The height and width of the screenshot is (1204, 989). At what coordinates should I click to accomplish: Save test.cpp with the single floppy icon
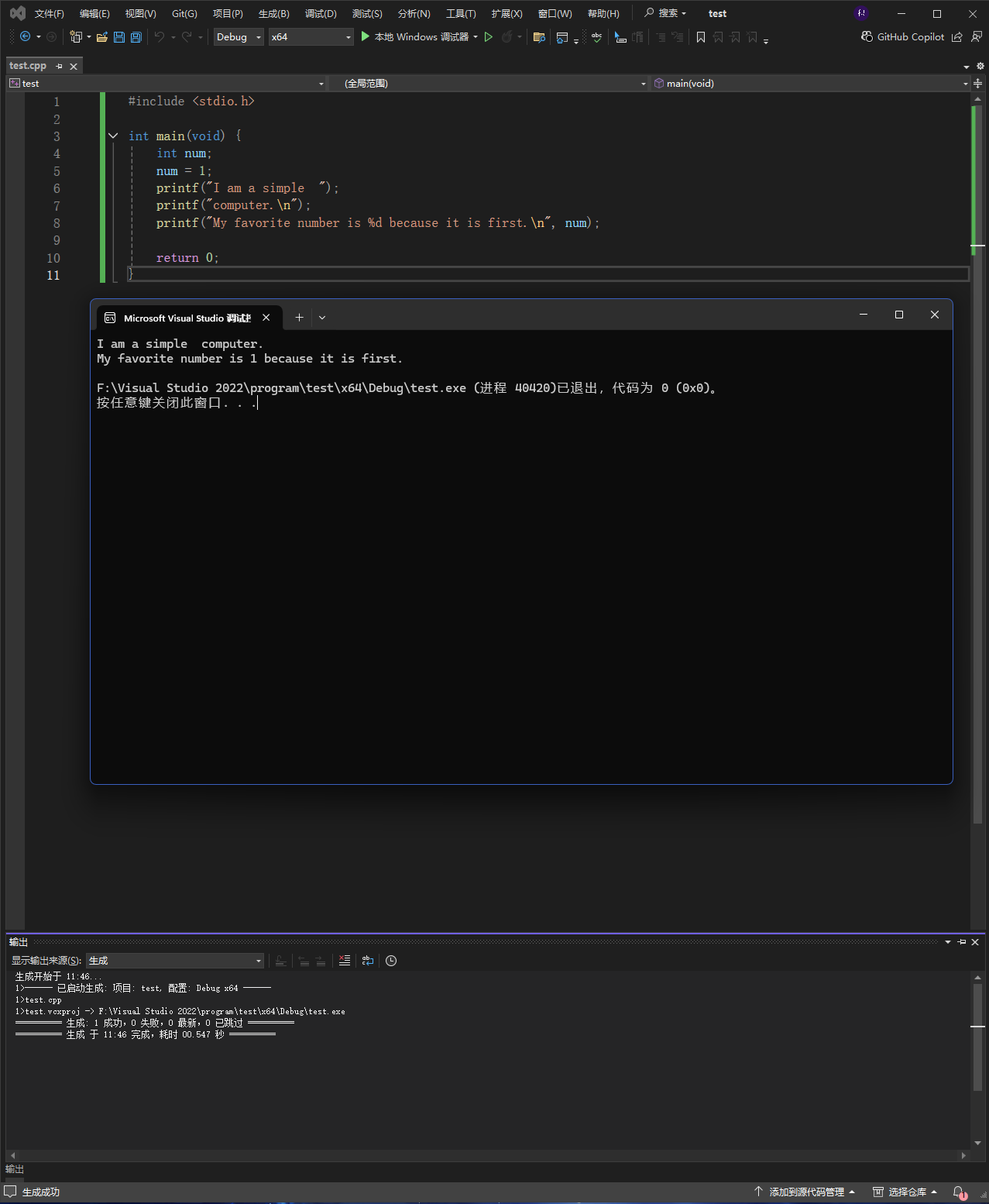(x=119, y=36)
